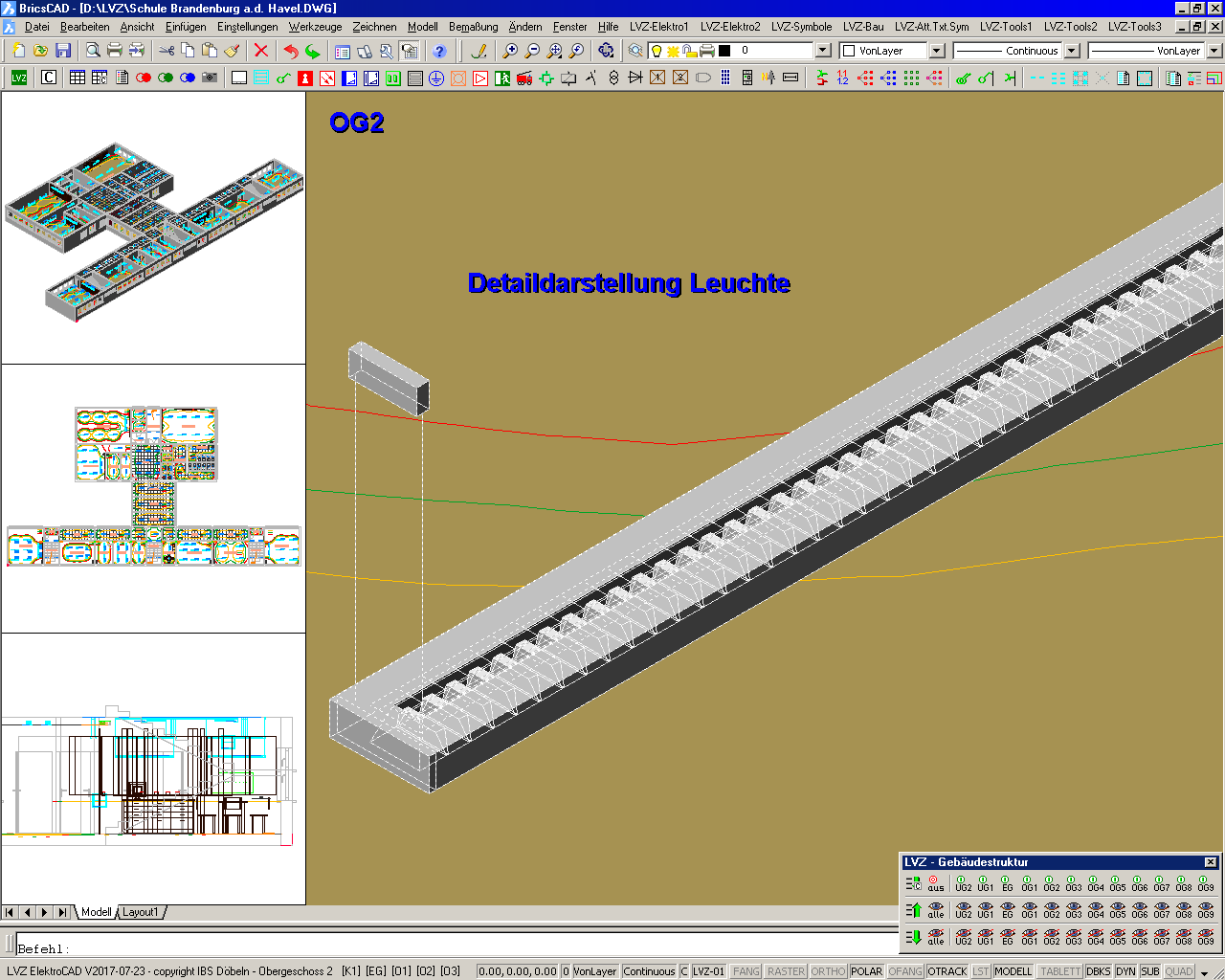The width and height of the screenshot is (1225, 980).
Task: Open the Continuous linetype dropdown arrow
Action: coord(1072,51)
